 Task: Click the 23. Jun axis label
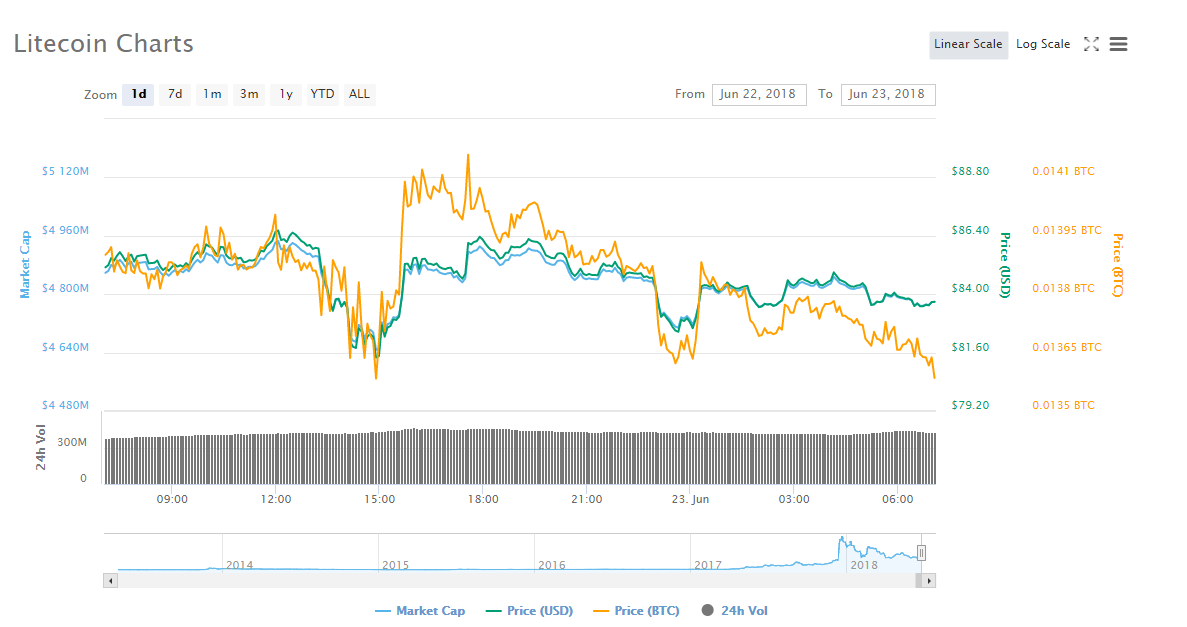pos(690,499)
